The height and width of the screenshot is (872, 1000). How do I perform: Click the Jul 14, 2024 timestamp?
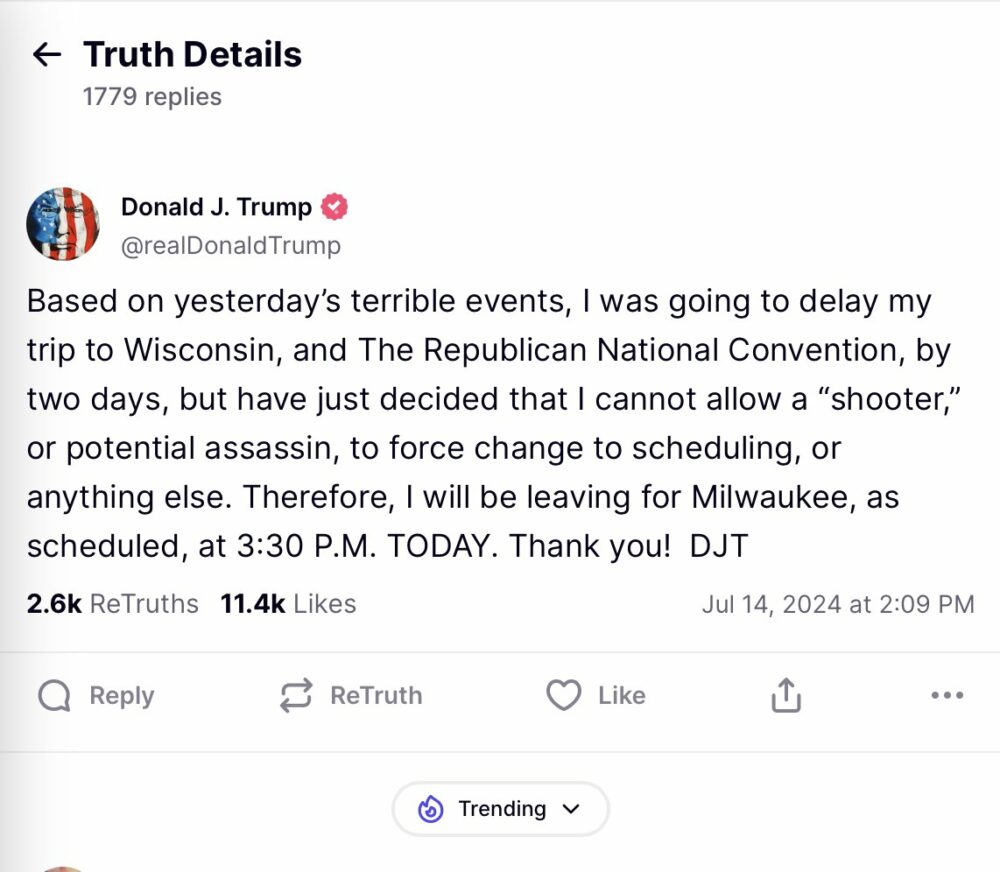click(837, 604)
